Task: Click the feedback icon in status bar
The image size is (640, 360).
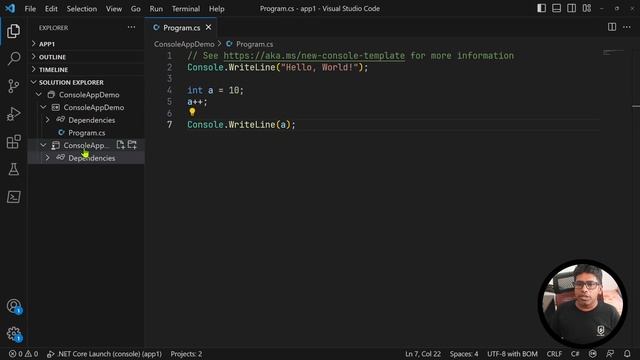Action: tap(610, 354)
